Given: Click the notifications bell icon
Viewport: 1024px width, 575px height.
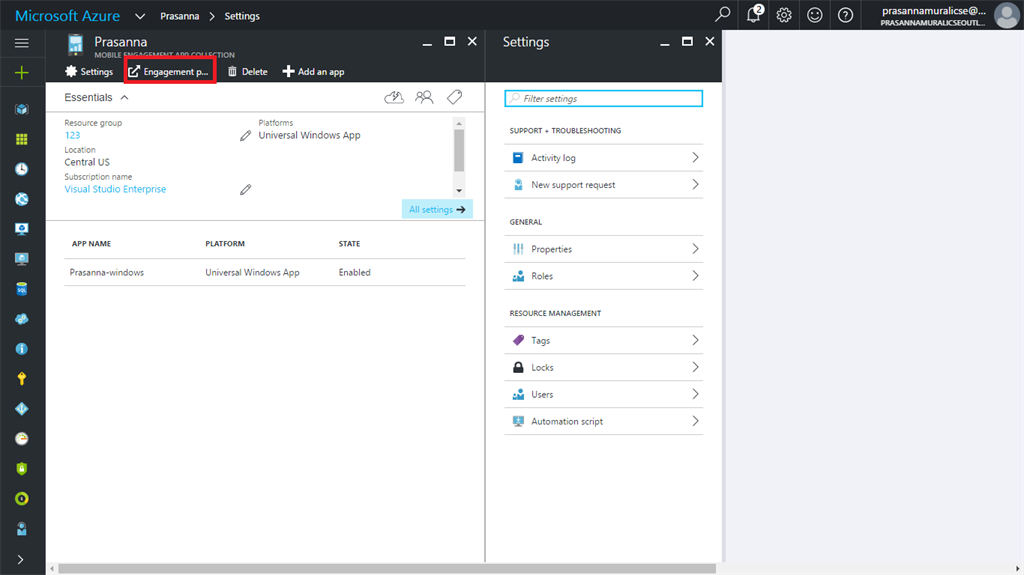Looking at the screenshot, I should 754,15.
